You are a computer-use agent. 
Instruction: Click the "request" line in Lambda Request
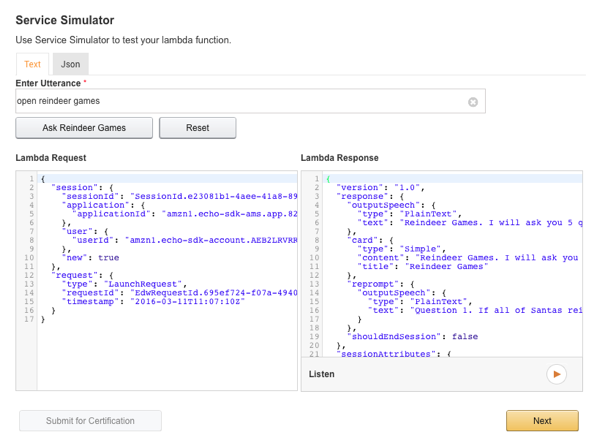click(x=82, y=275)
